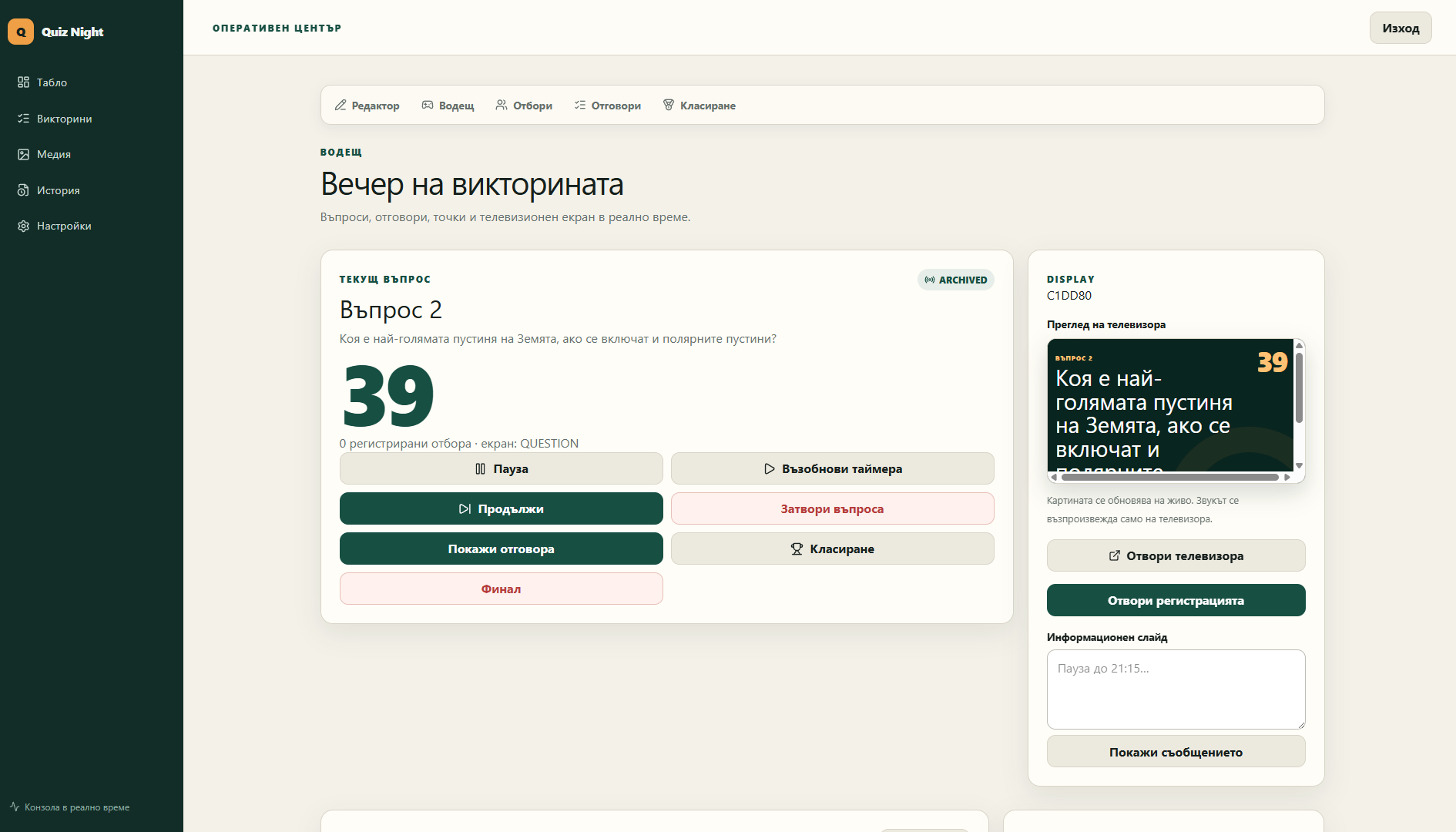Click the Отвори телевизора button

click(1176, 555)
